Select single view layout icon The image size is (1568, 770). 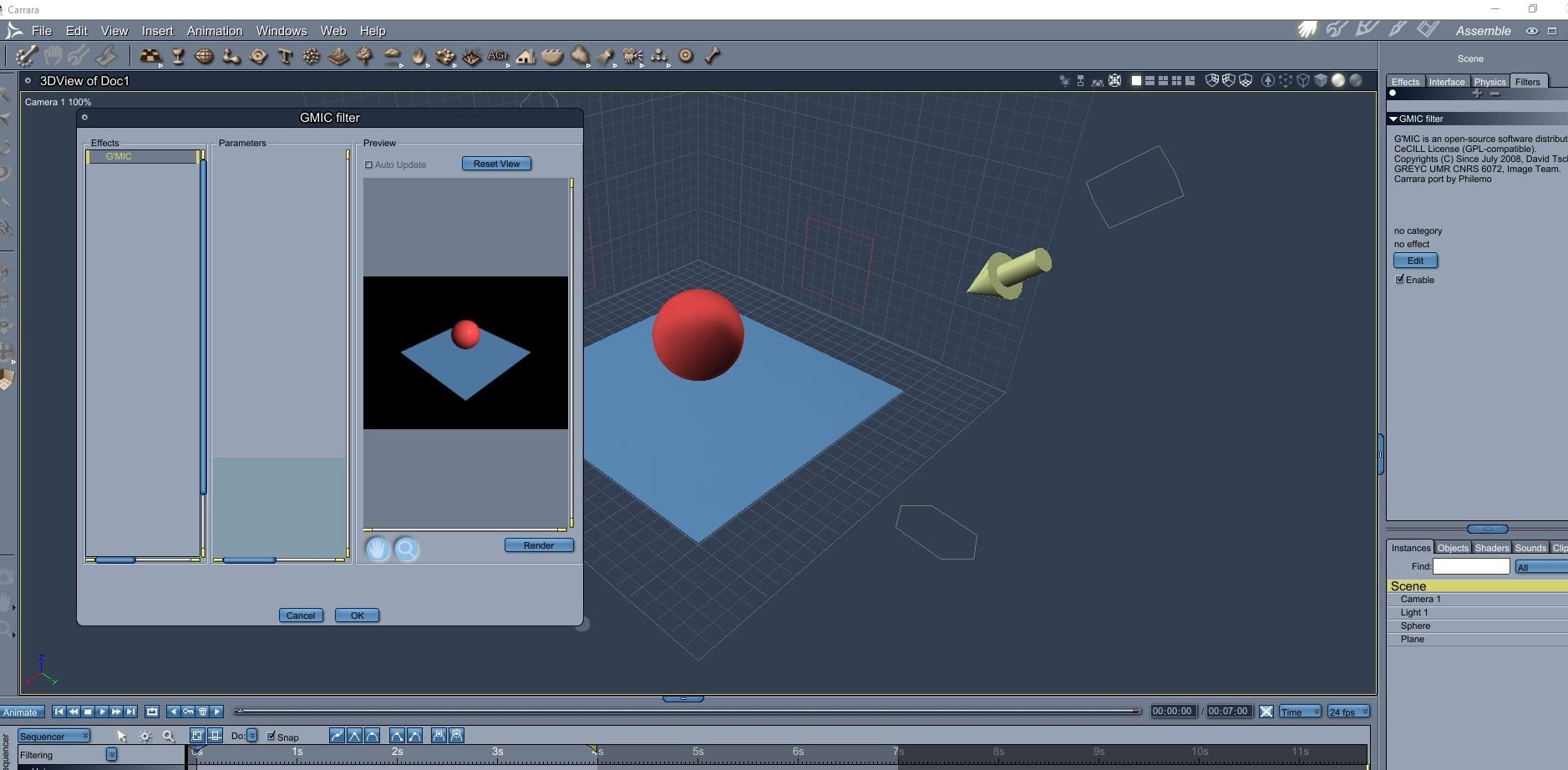click(x=1136, y=80)
